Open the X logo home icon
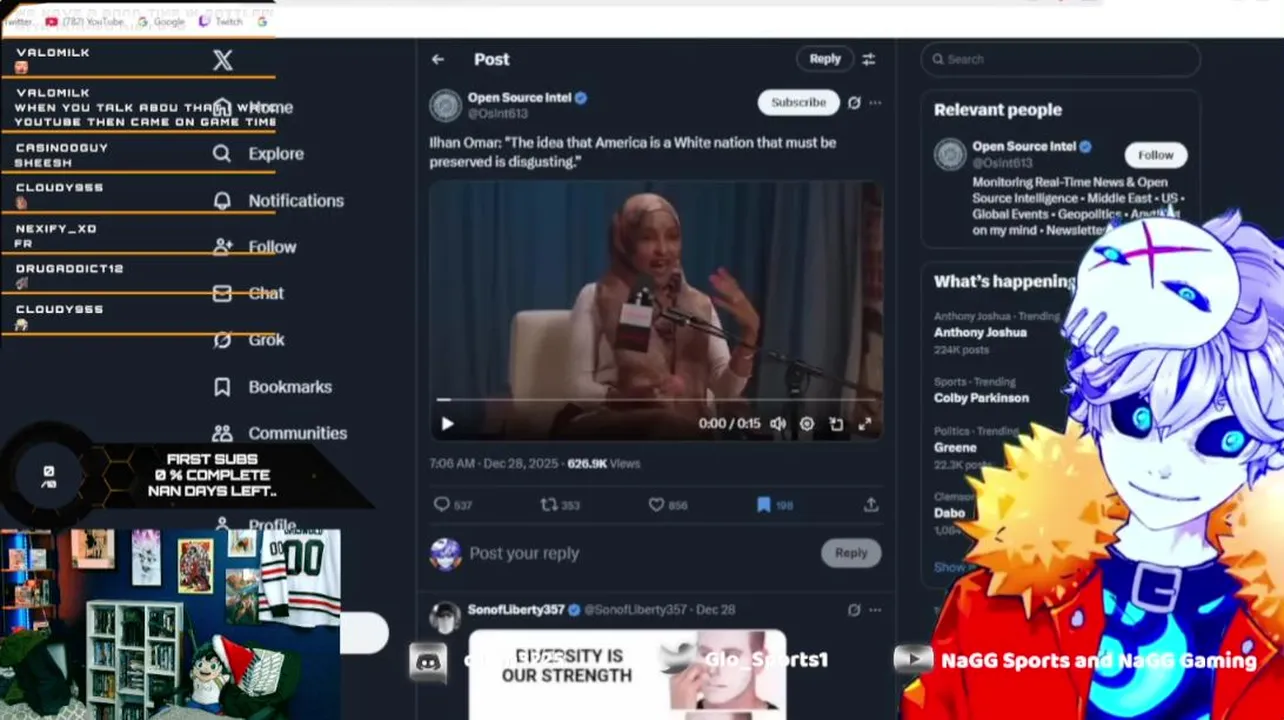Screen dimensions: 1284x720 click(x=223, y=60)
